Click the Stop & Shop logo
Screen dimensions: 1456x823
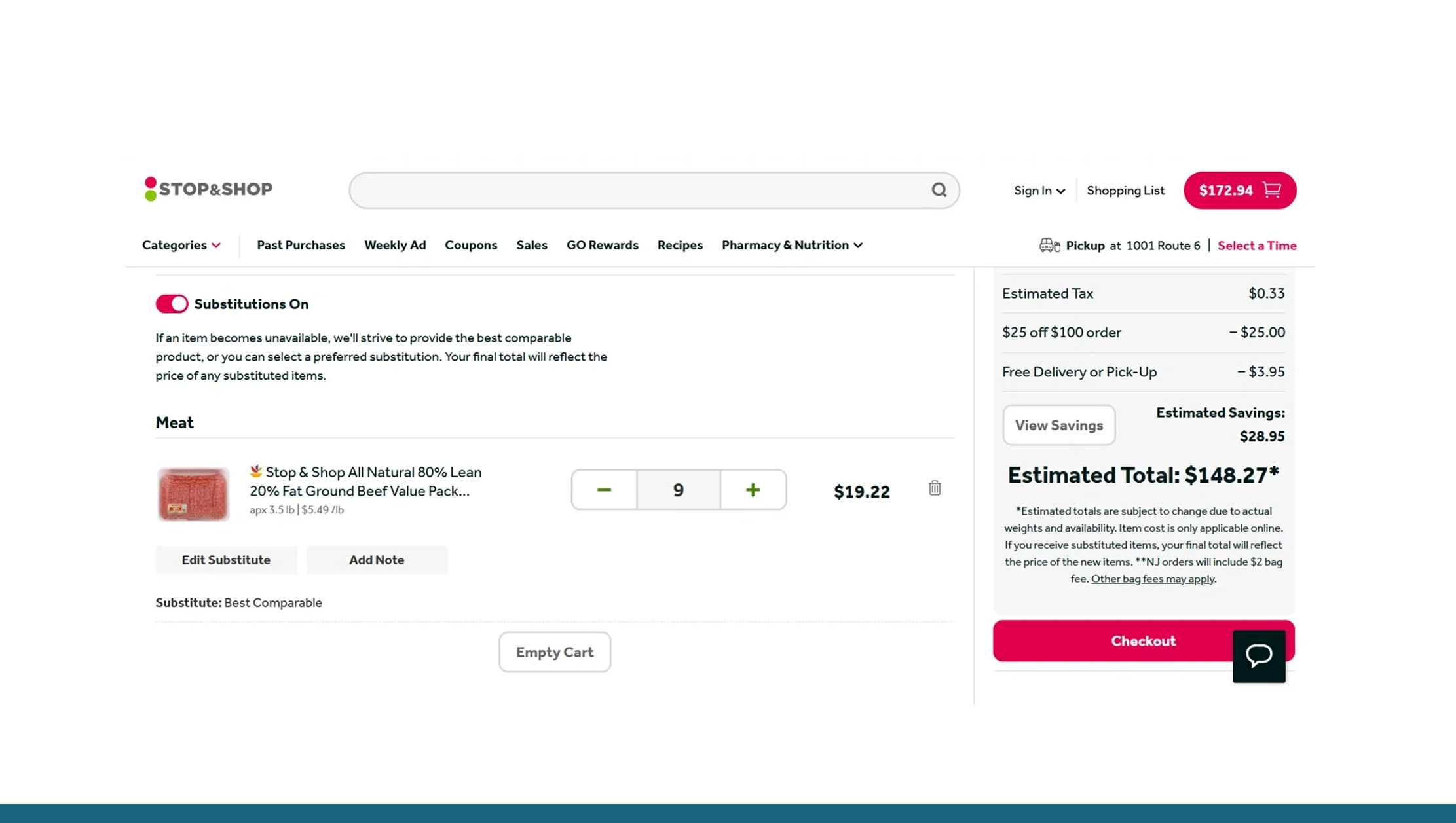(207, 189)
